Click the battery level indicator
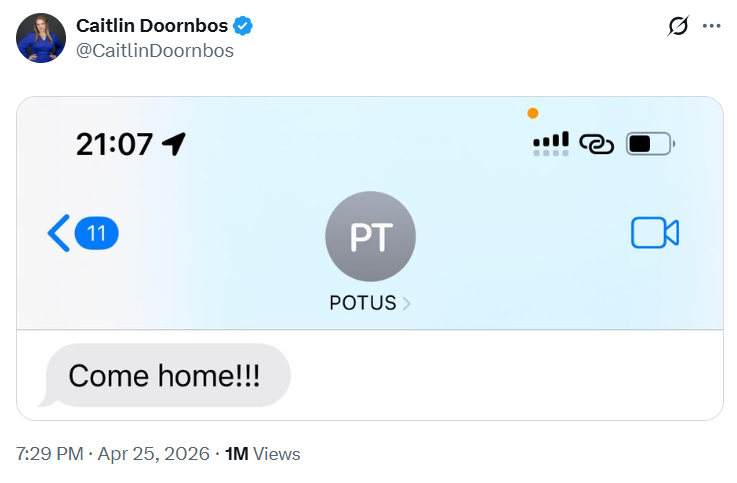The image size is (737, 483). 650,144
